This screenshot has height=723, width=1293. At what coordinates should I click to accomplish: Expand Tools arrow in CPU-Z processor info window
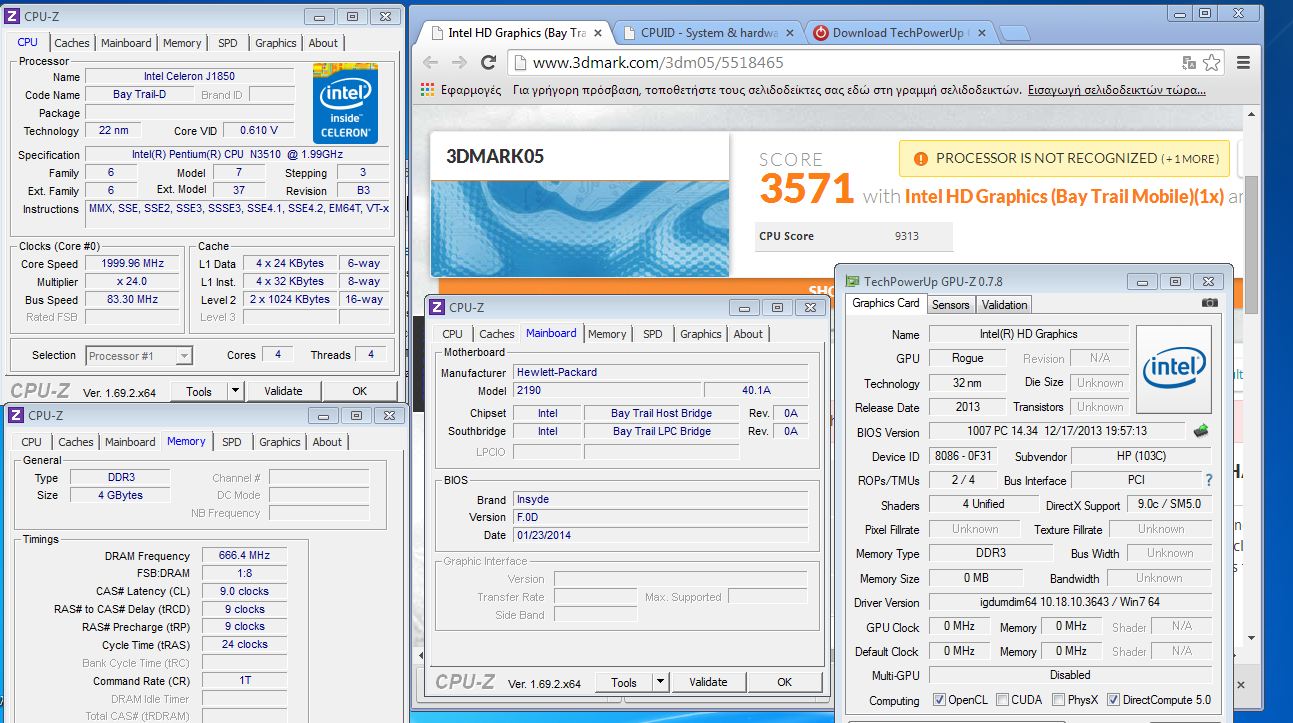(x=235, y=391)
